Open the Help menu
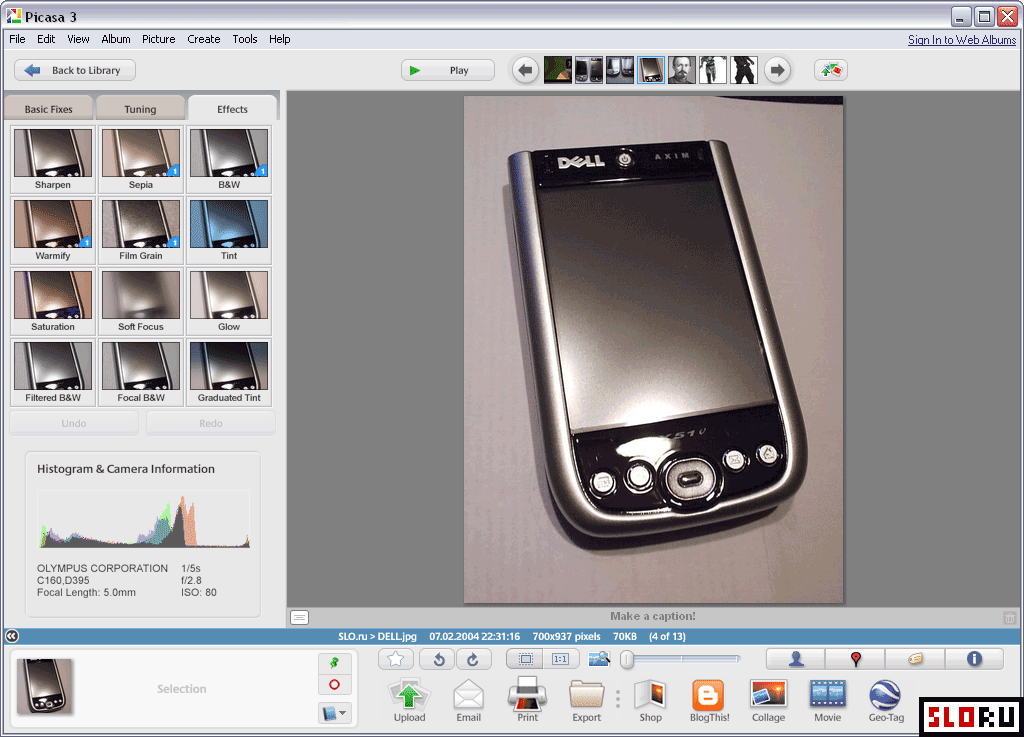Screen dimensions: 1024x737 [280, 39]
